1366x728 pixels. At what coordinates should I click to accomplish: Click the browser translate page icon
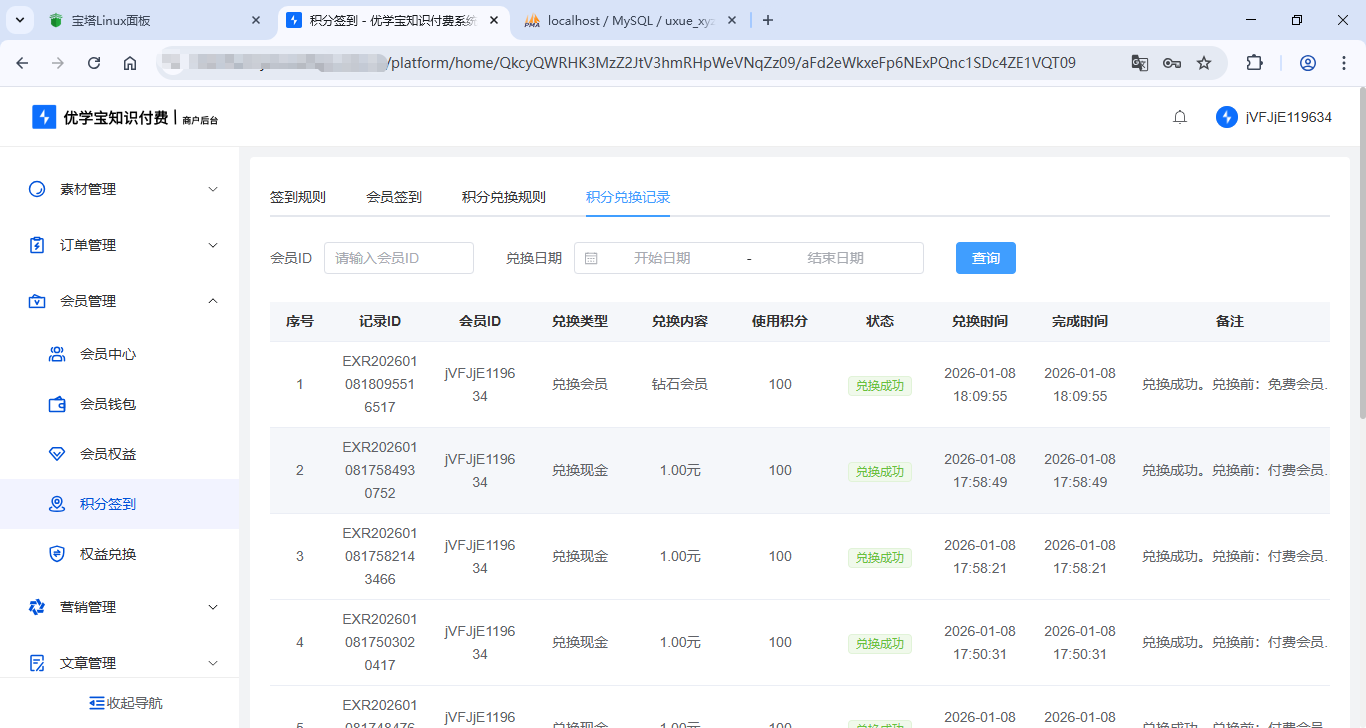pyautogui.click(x=1140, y=63)
